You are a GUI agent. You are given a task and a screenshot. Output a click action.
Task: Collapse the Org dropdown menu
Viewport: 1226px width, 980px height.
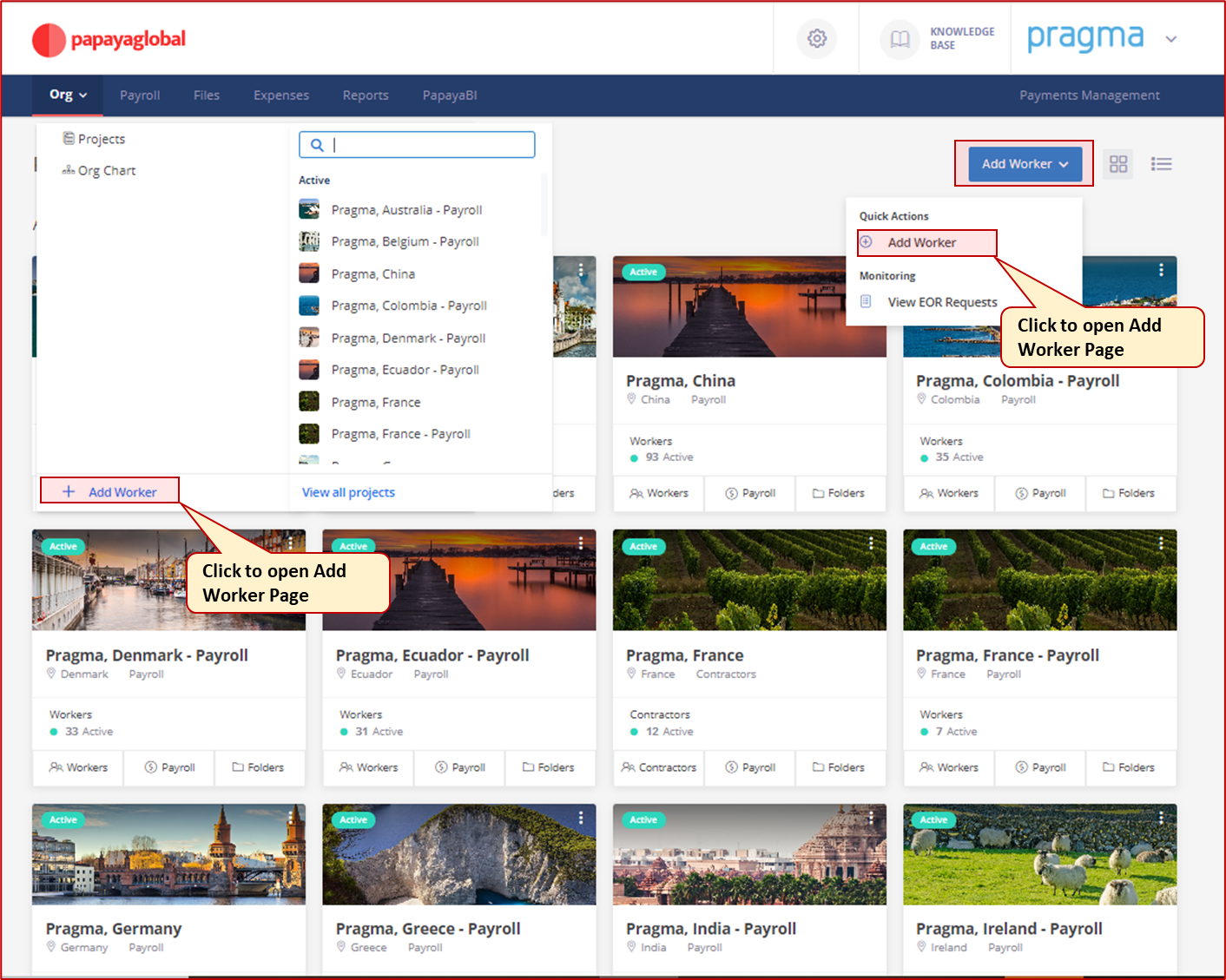point(69,95)
